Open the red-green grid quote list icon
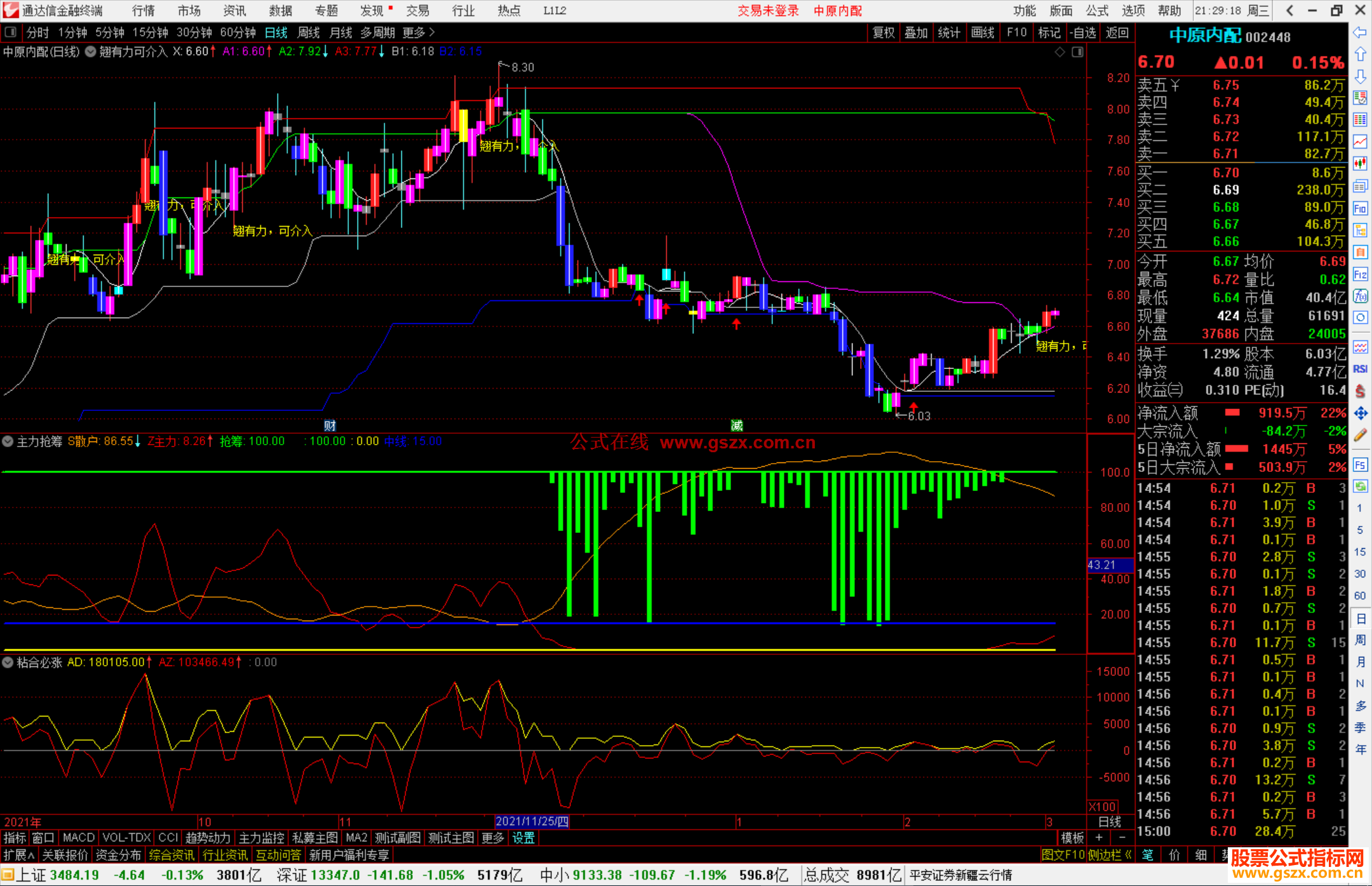This screenshot has width=1372, height=886. (1360, 98)
